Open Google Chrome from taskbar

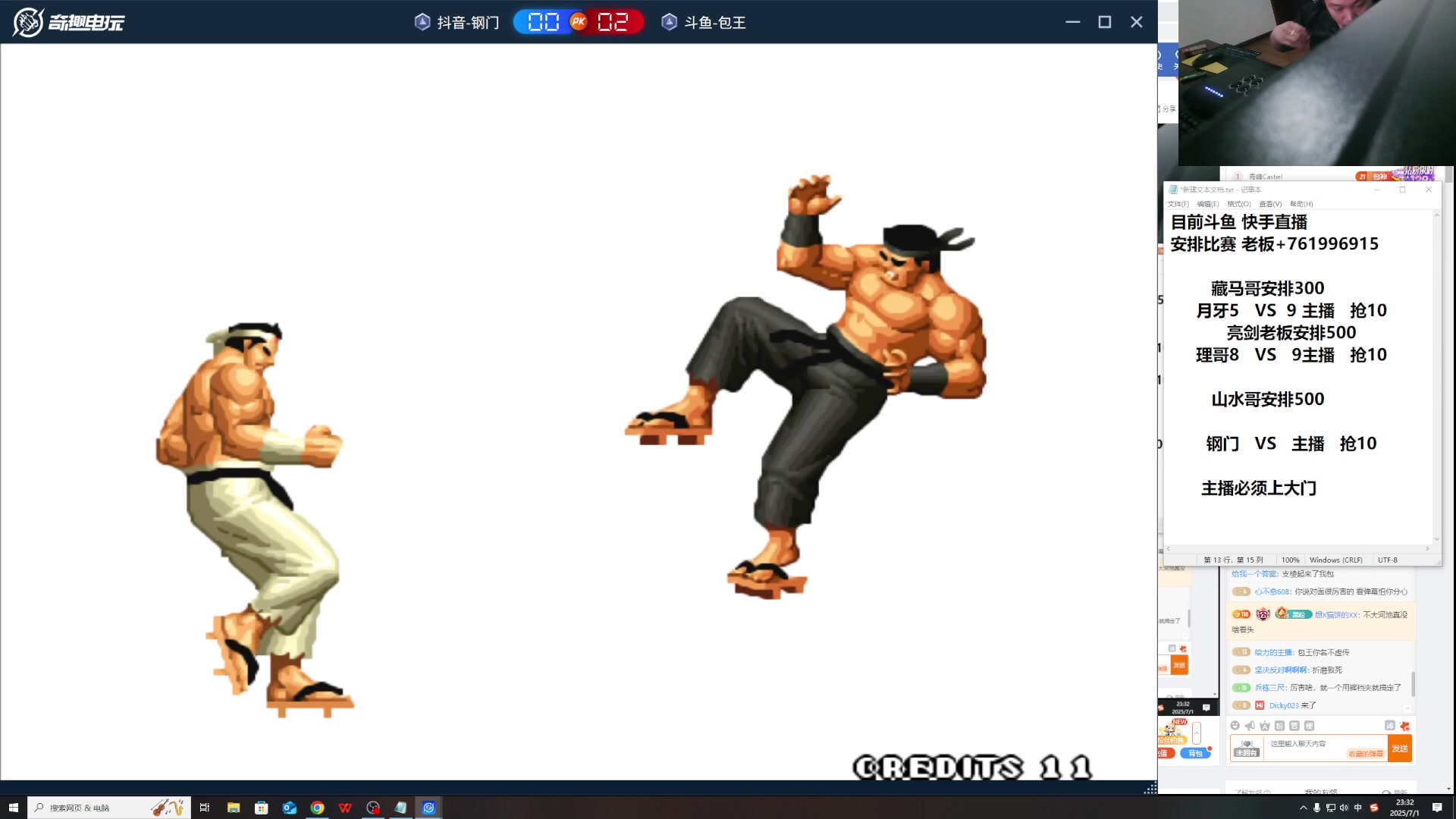(x=317, y=808)
